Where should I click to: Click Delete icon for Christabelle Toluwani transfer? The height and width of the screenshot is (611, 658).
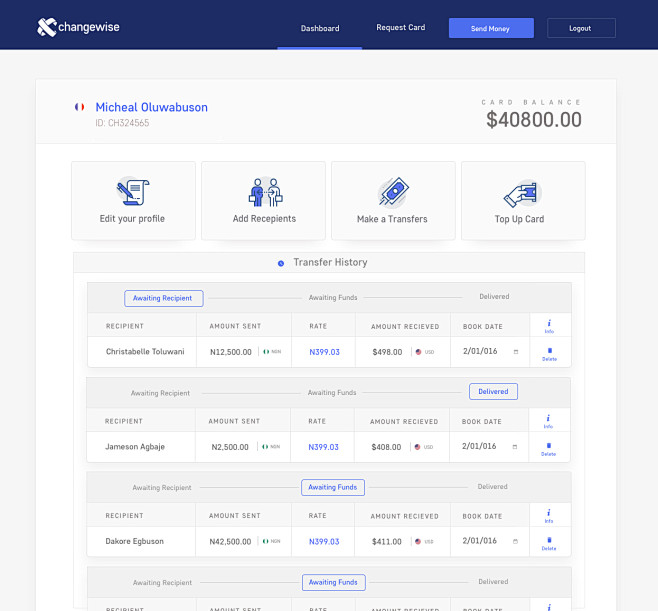(x=549, y=354)
